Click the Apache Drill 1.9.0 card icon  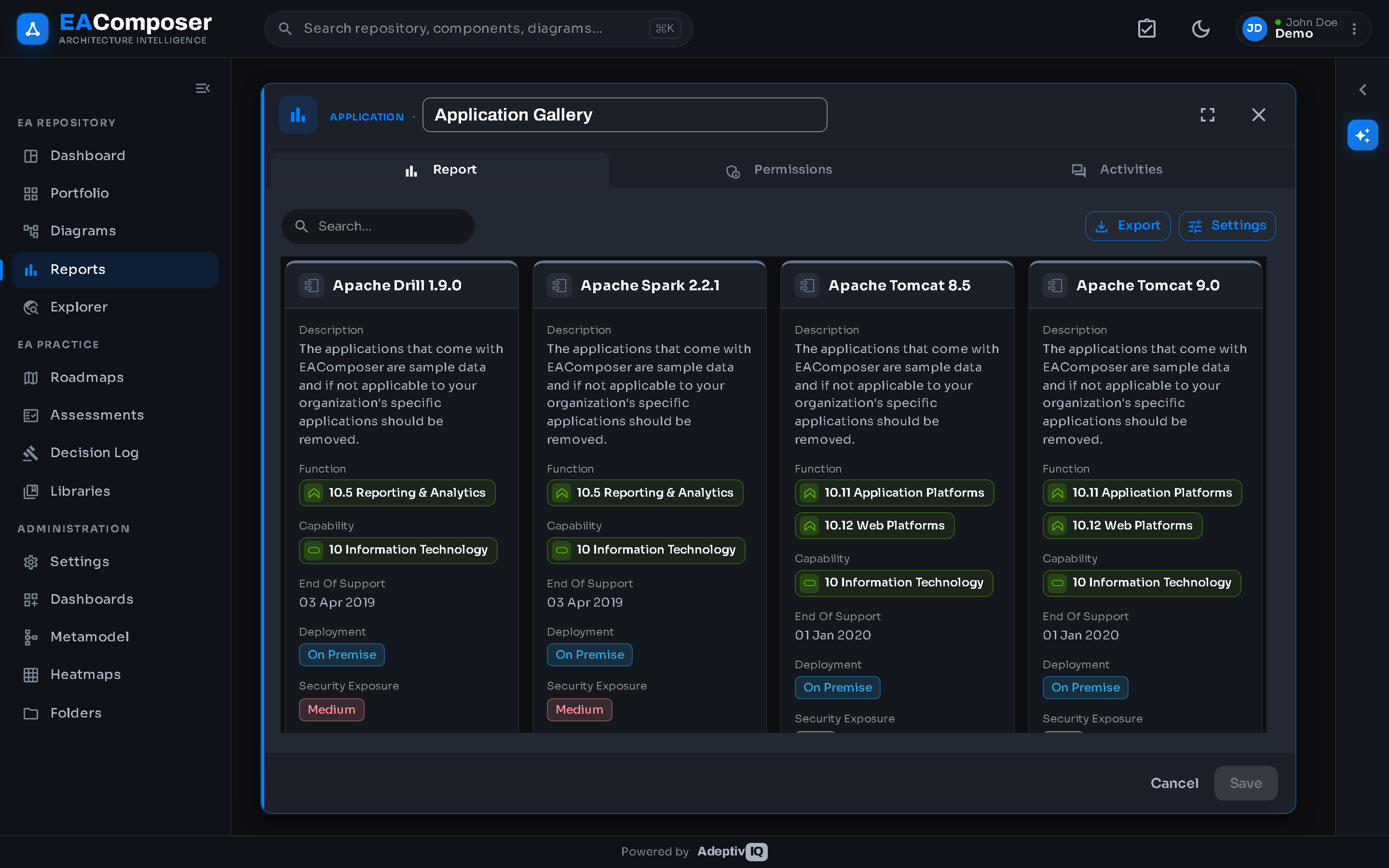coord(312,285)
